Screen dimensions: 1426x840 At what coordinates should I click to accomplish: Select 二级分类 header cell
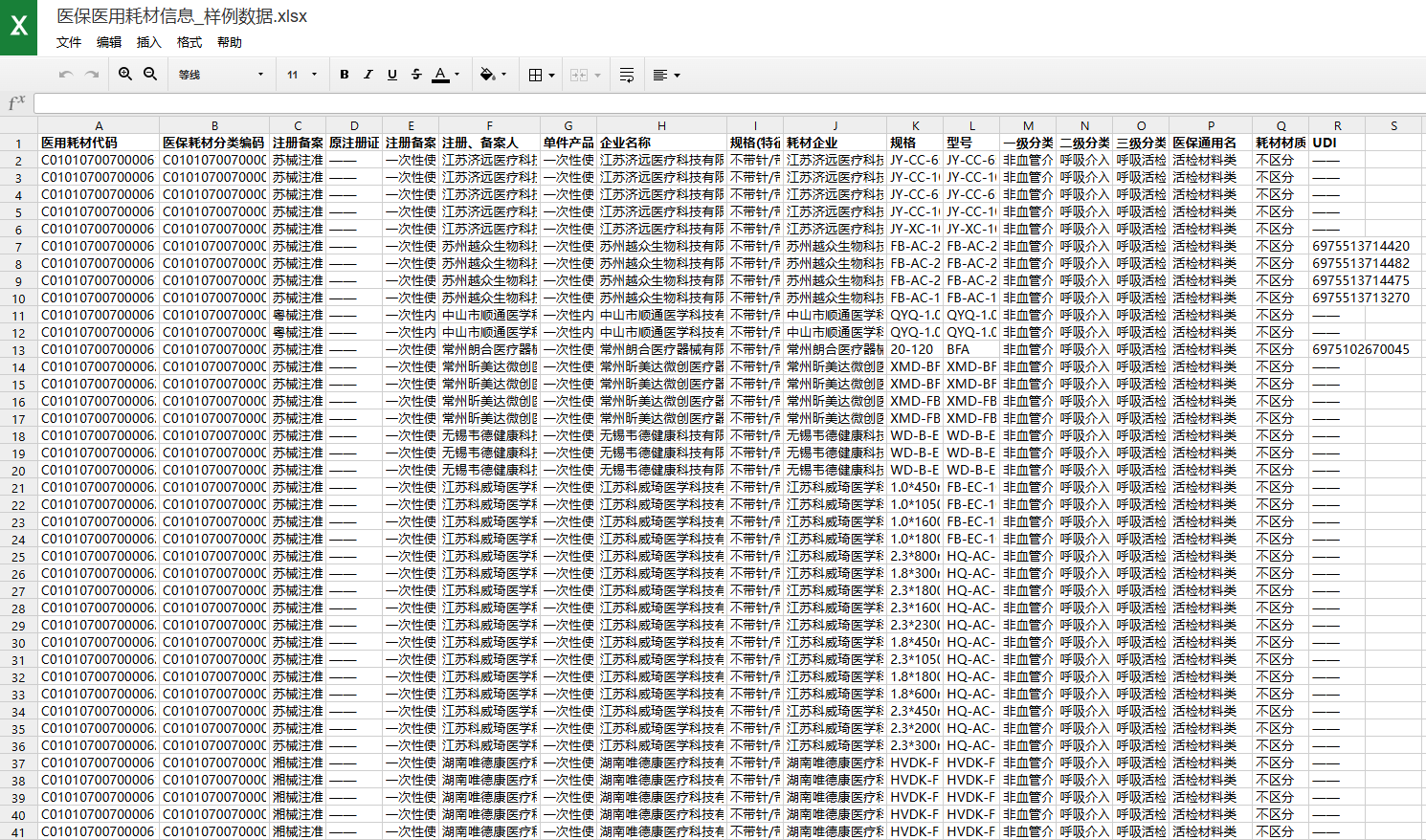[x=1084, y=143]
